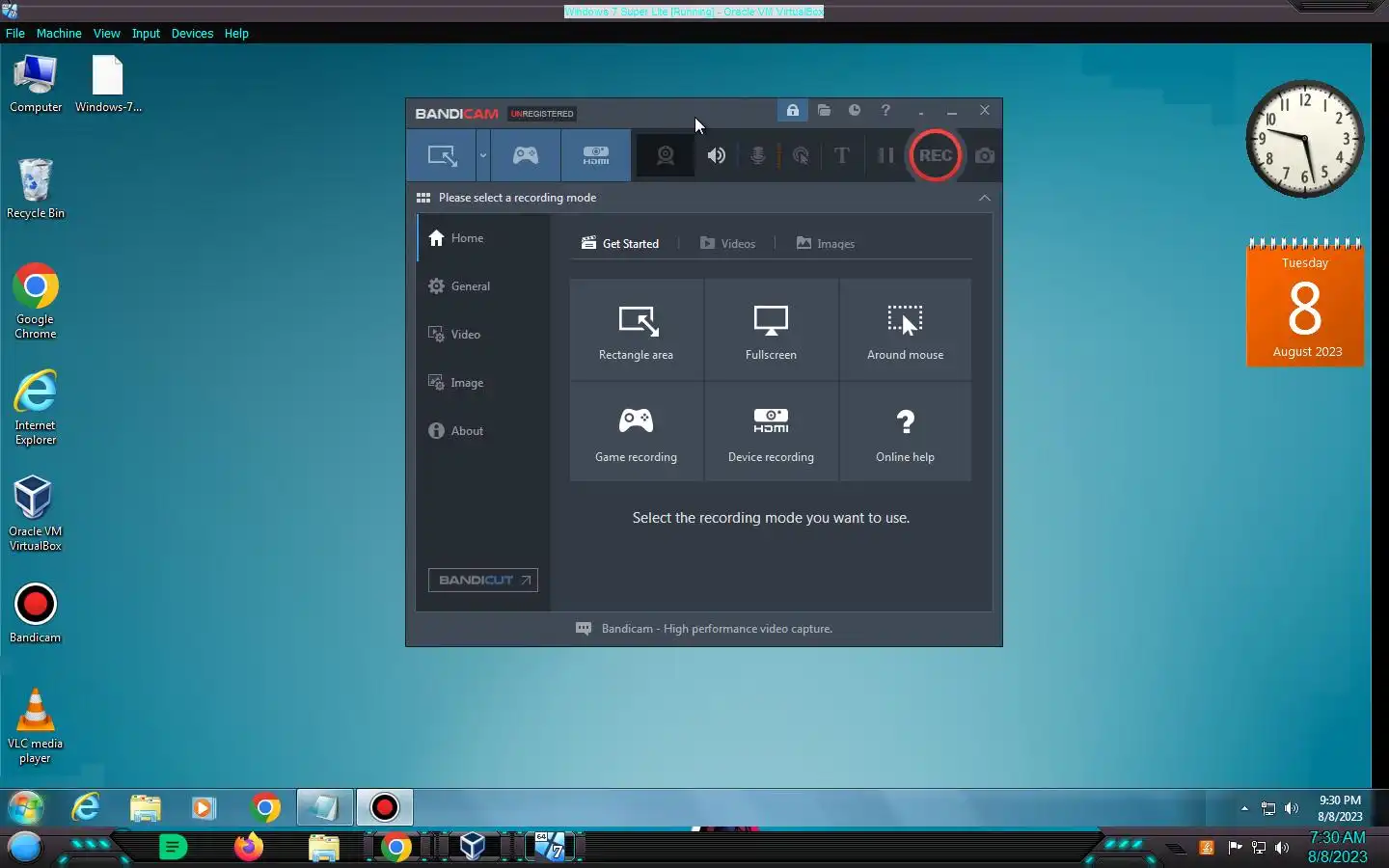Open Video settings in sidebar
The image size is (1389, 868).
483,335
